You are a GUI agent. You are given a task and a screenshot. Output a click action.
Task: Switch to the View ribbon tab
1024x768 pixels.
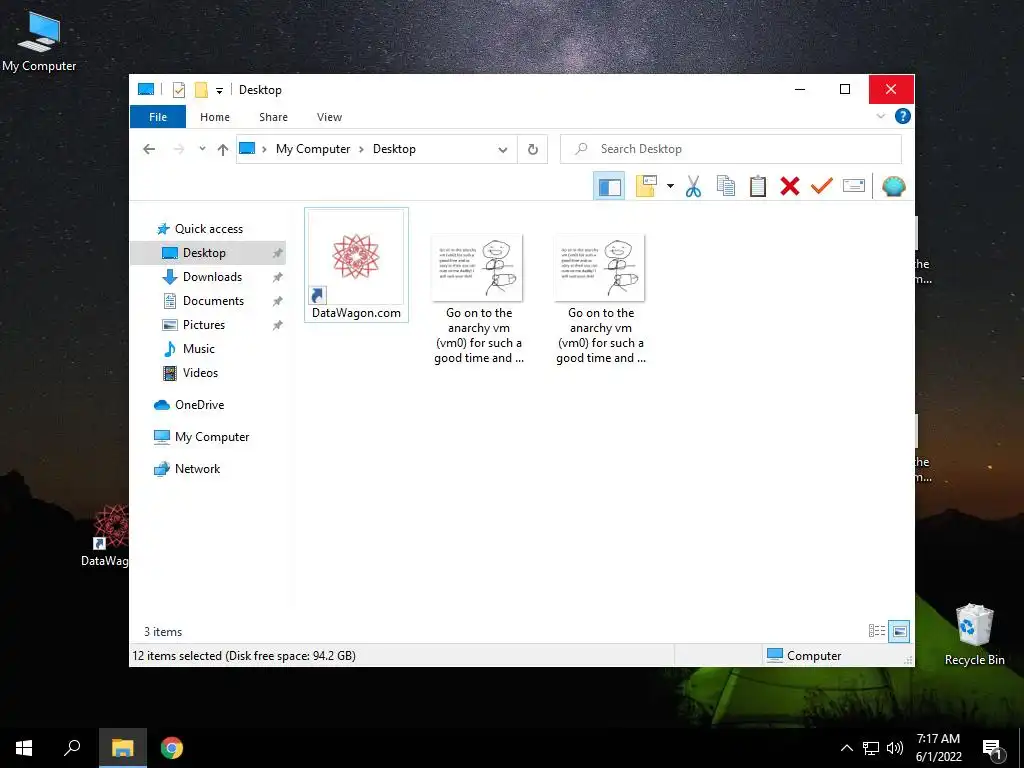pos(329,117)
